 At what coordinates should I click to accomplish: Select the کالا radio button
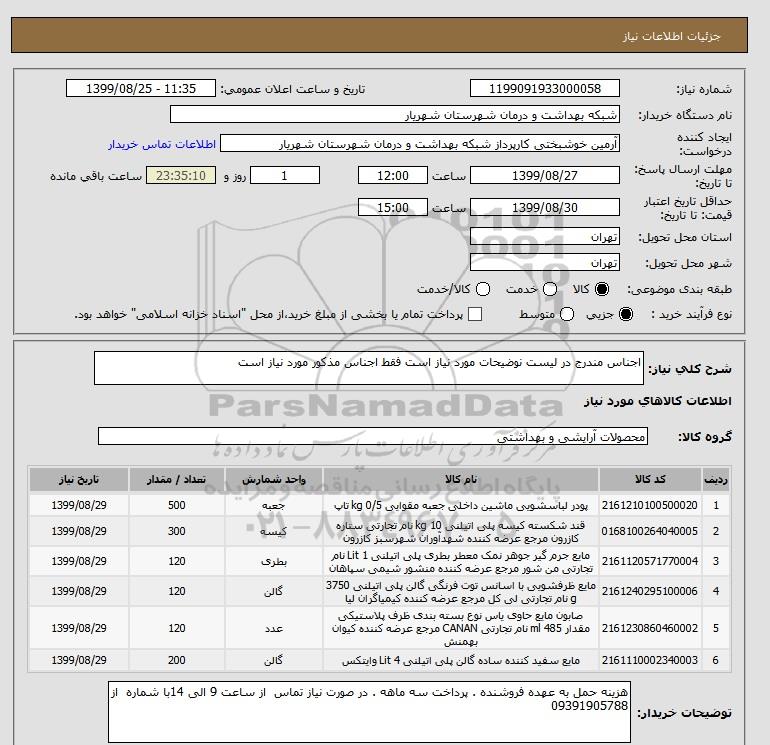point(601,289)
